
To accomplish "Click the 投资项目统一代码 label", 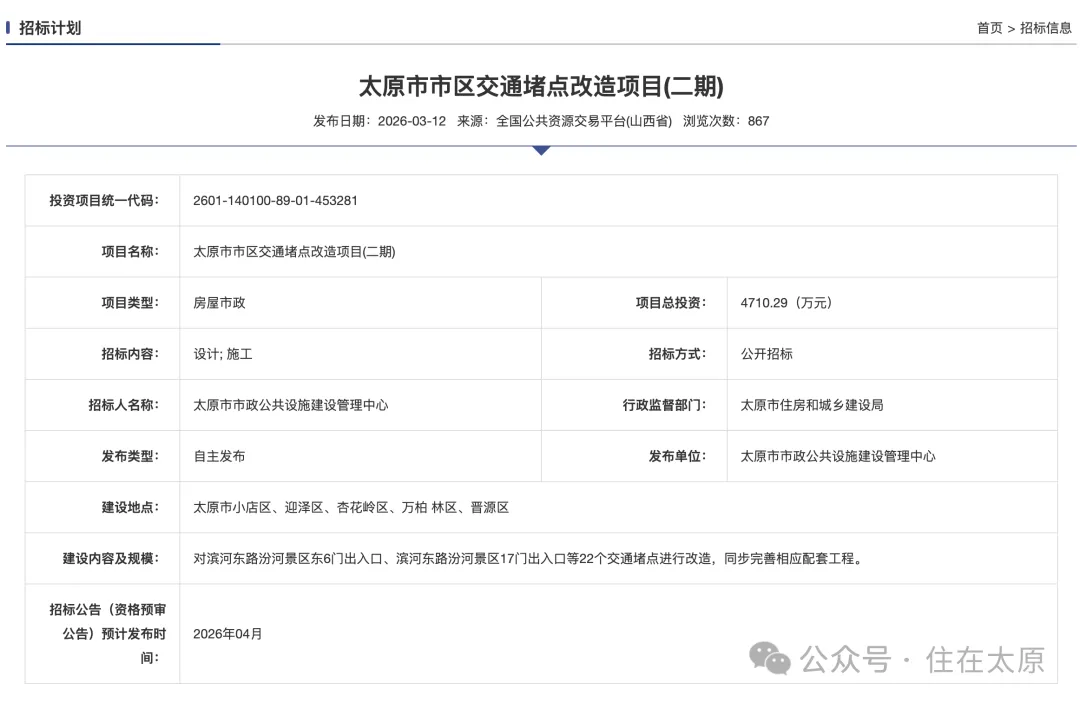I will tap(104, 200).
